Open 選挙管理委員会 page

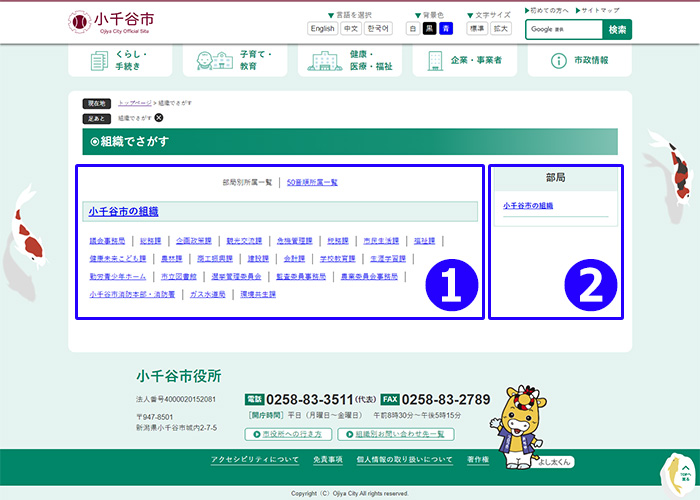click(x=237, y=276)
